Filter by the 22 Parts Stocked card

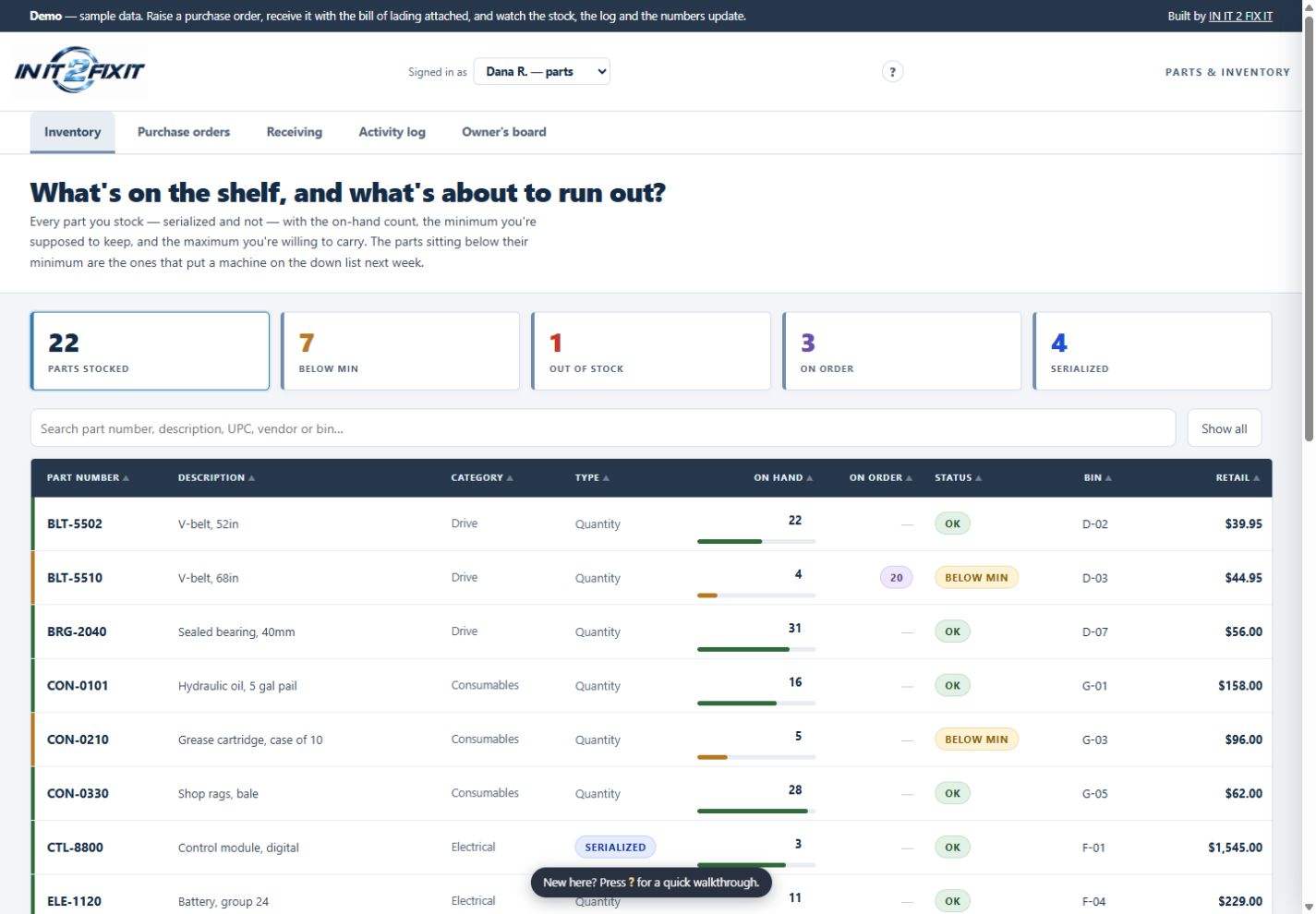point(150,351)
